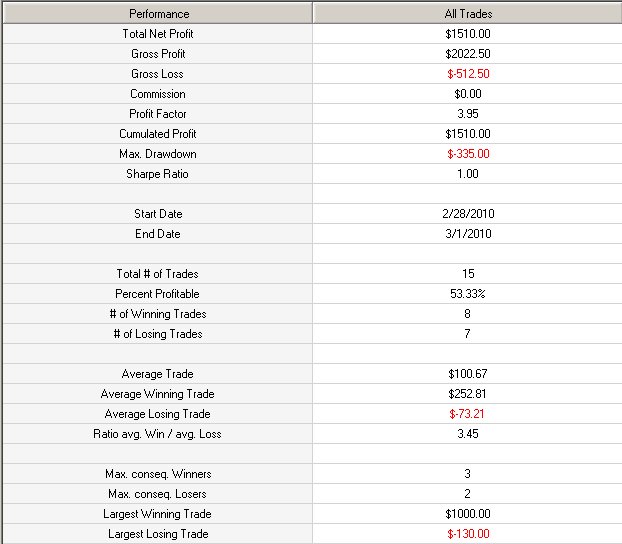Click the Average Trade value $100.67
622x544 pixels.
tap(468, 374)
